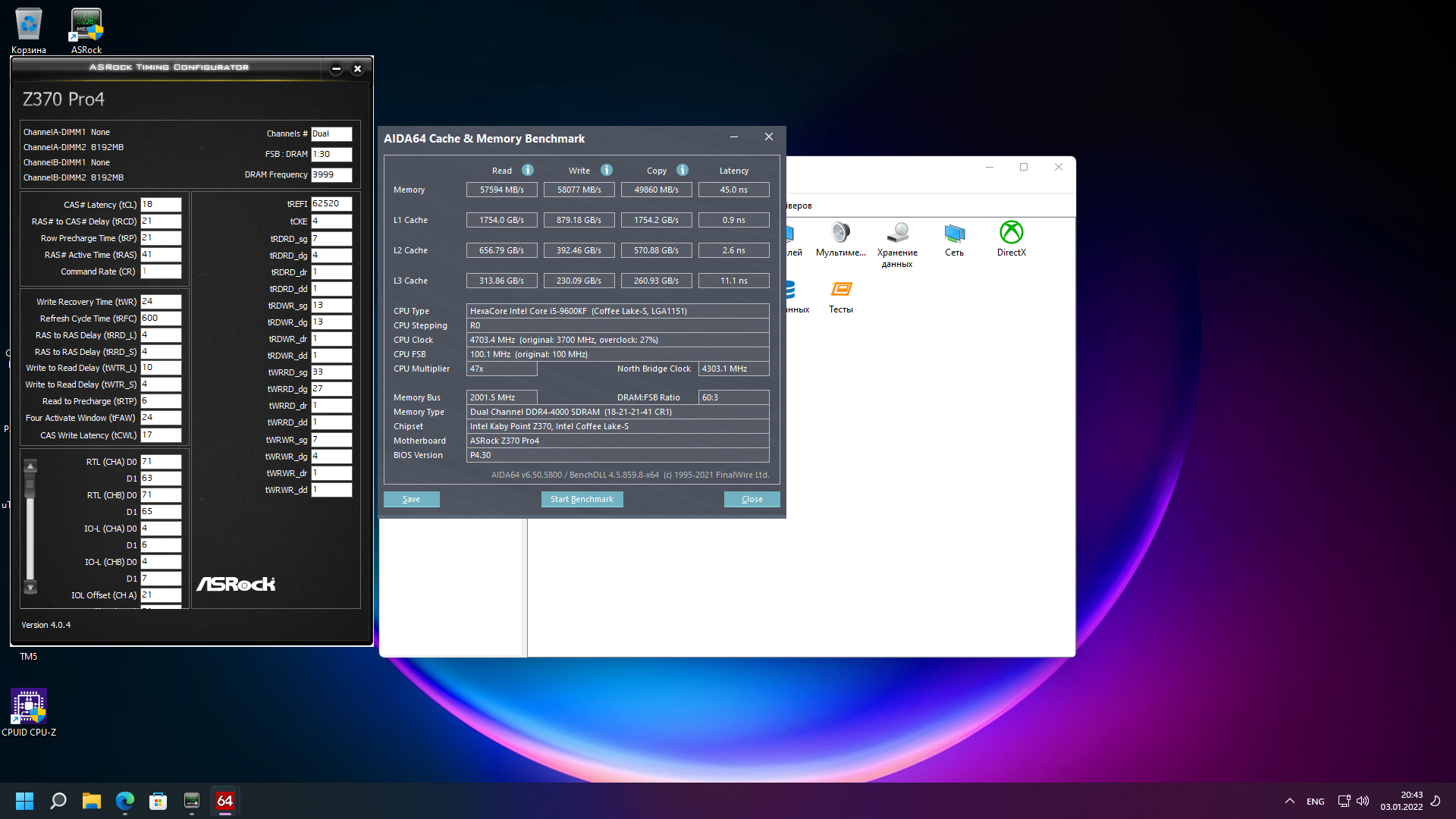Click the Write column info icon

(607, 171)
